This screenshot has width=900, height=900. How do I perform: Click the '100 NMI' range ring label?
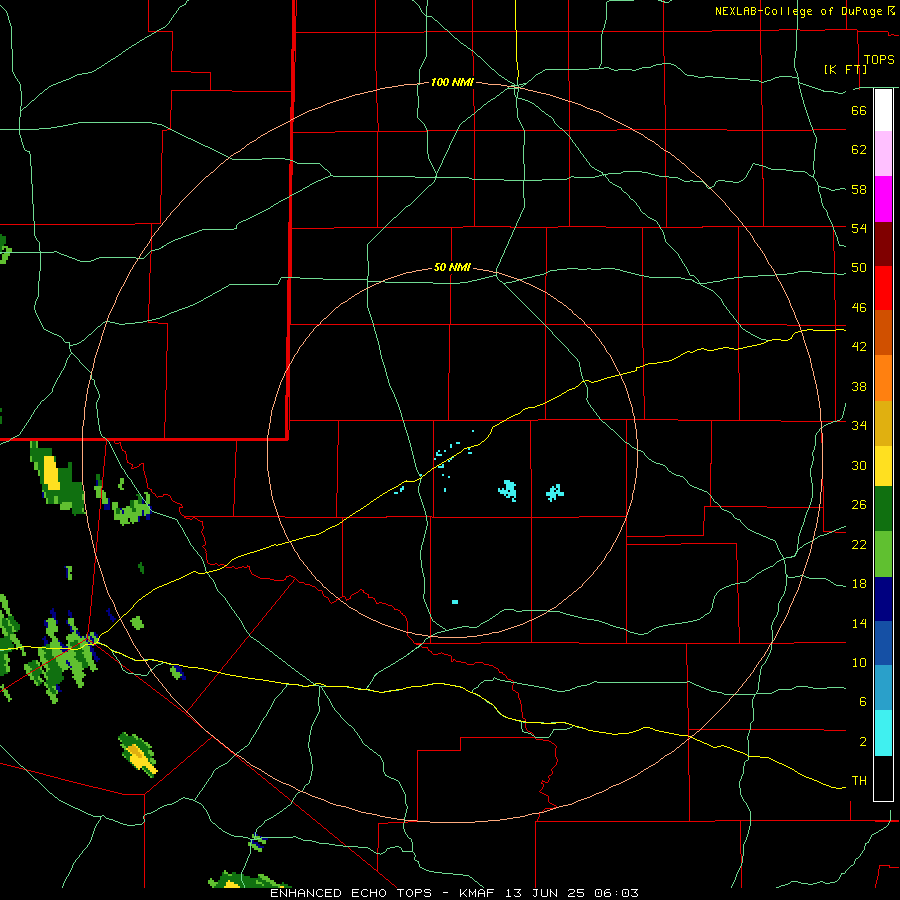[x=452, y=83]
